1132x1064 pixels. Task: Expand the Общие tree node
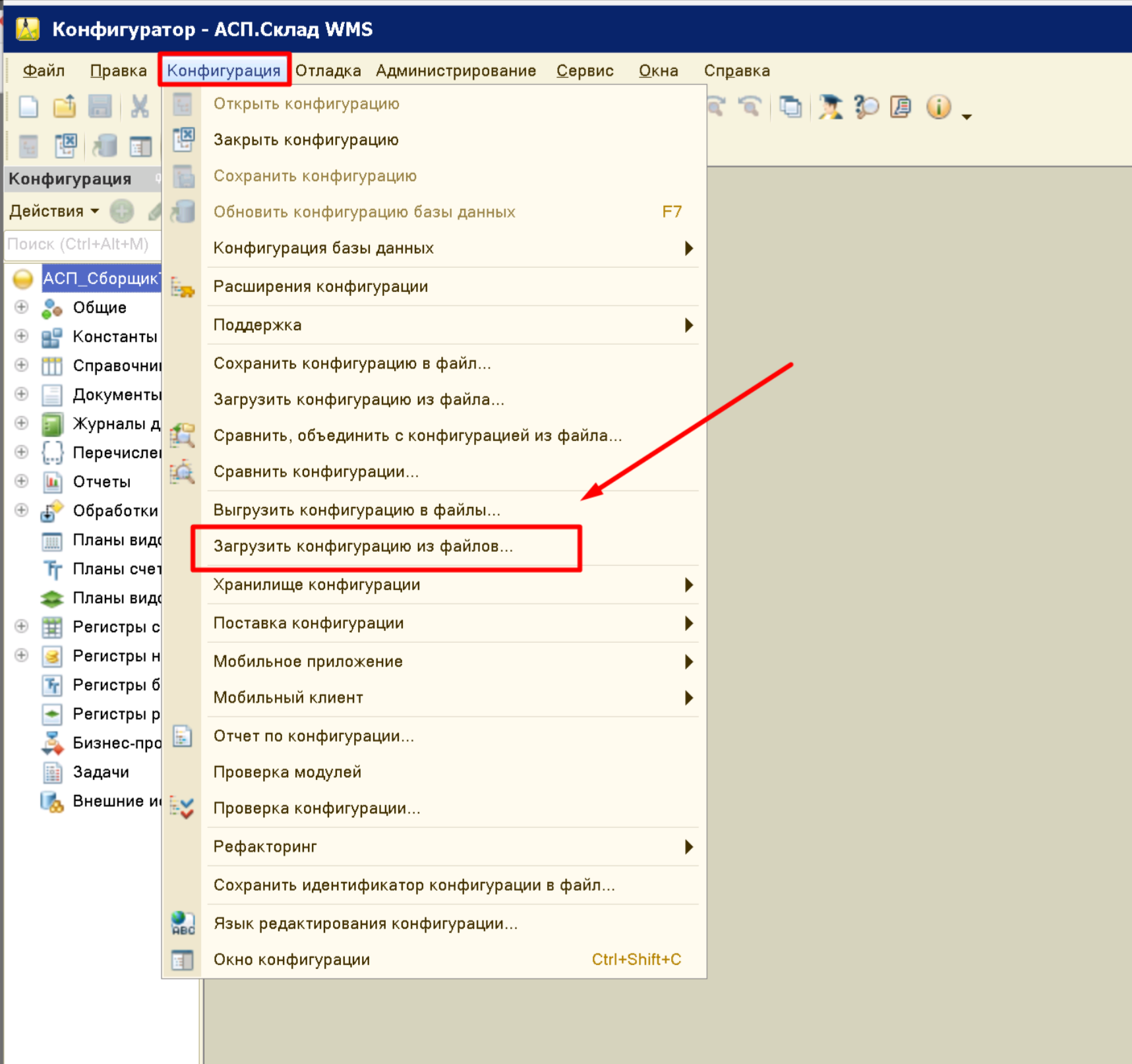22,307
